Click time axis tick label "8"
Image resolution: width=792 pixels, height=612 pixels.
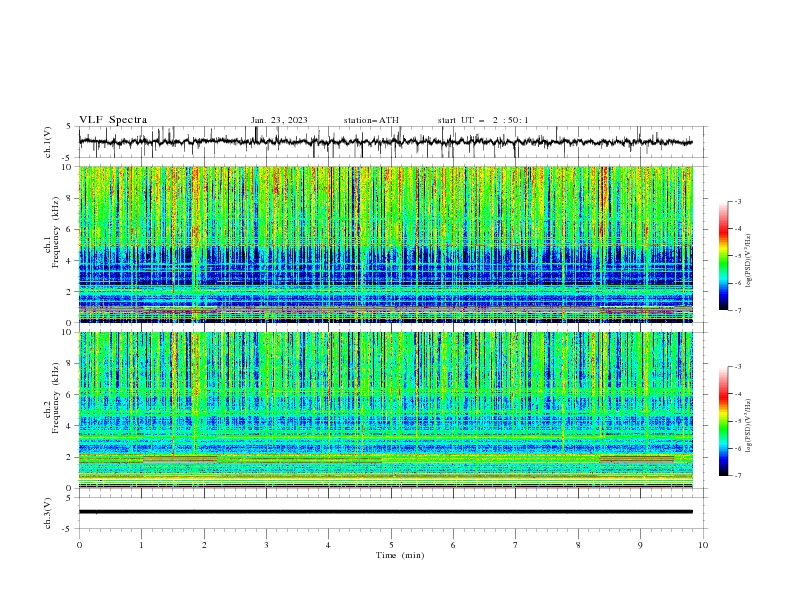[x=578, y=545]
